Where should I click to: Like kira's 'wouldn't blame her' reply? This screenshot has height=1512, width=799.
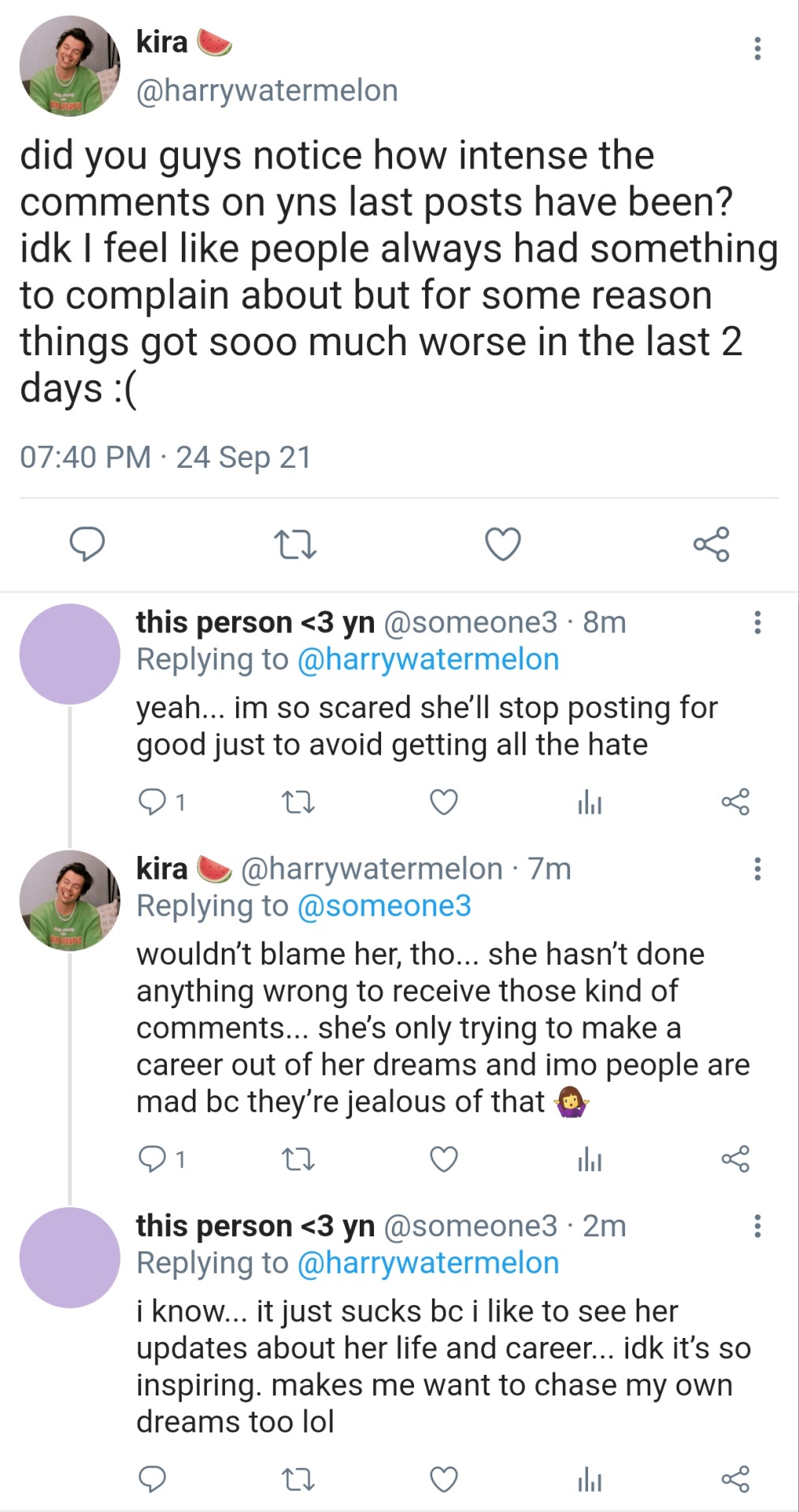tap(444, 1159)
